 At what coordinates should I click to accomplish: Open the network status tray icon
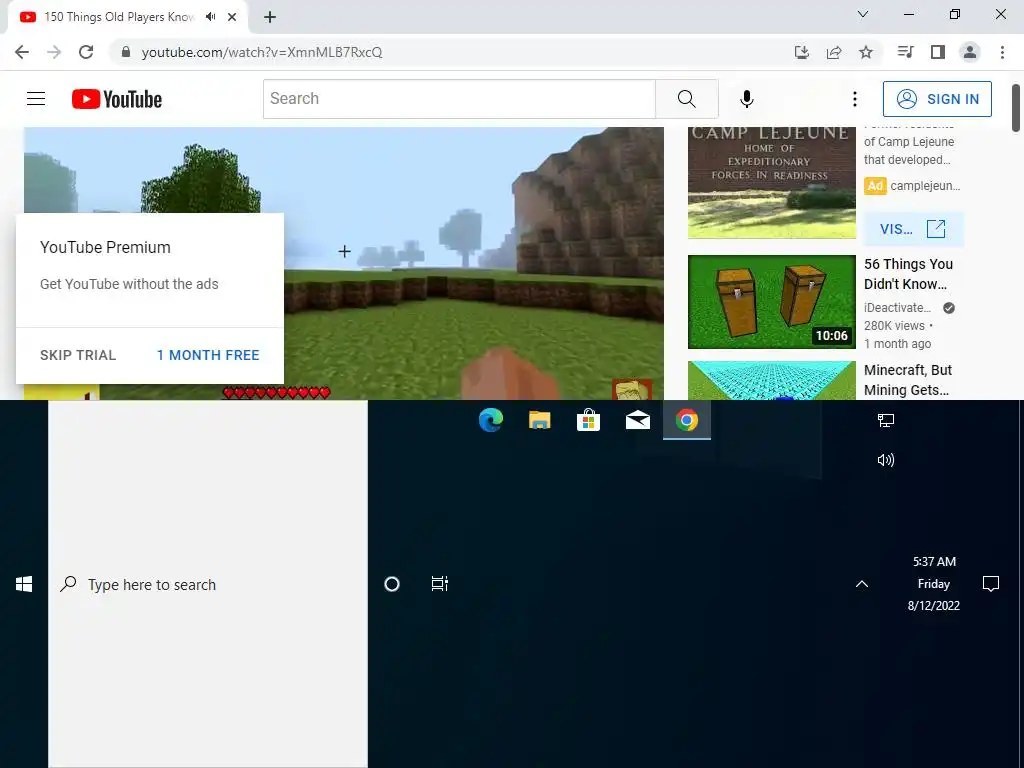[x=886, y=421]
